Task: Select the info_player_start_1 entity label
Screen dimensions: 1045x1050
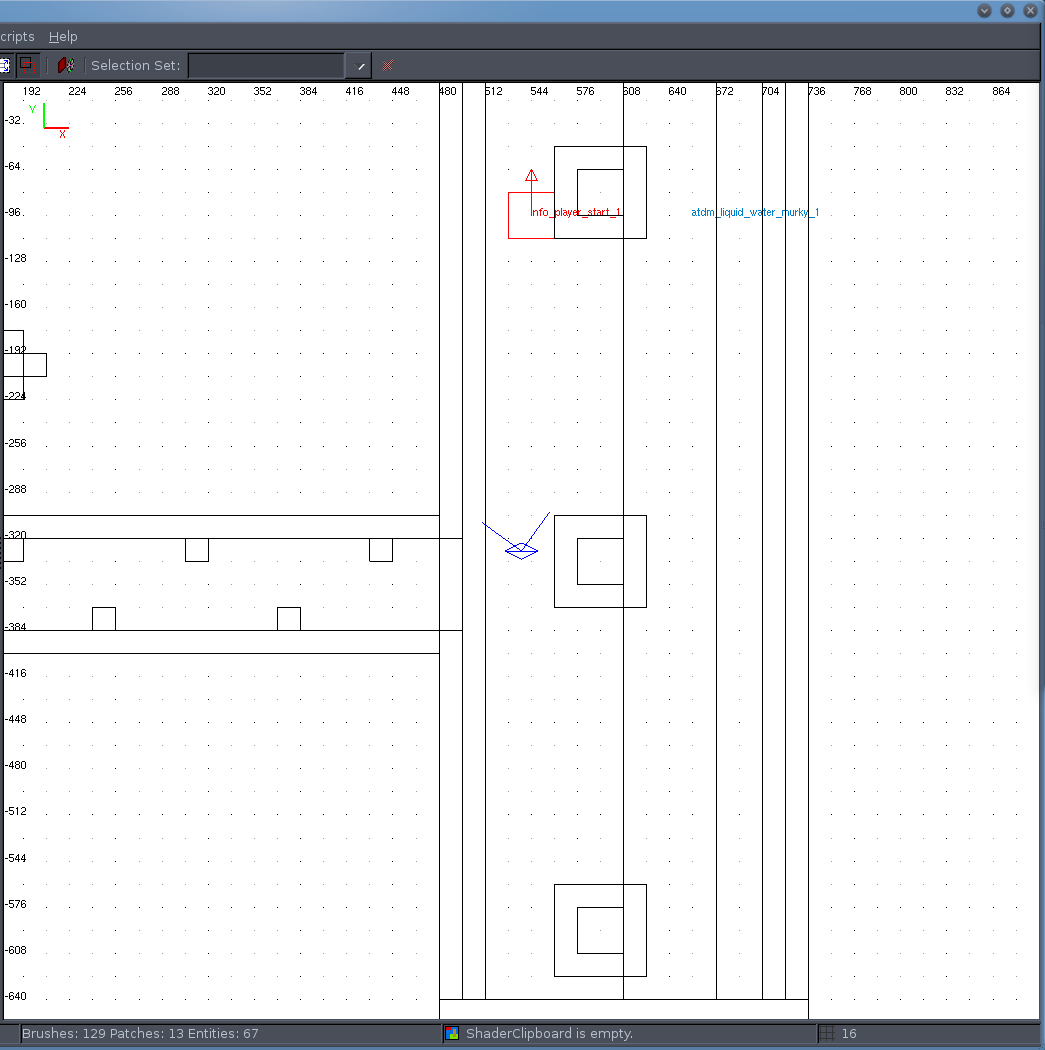Action: (x=576, y=212)
